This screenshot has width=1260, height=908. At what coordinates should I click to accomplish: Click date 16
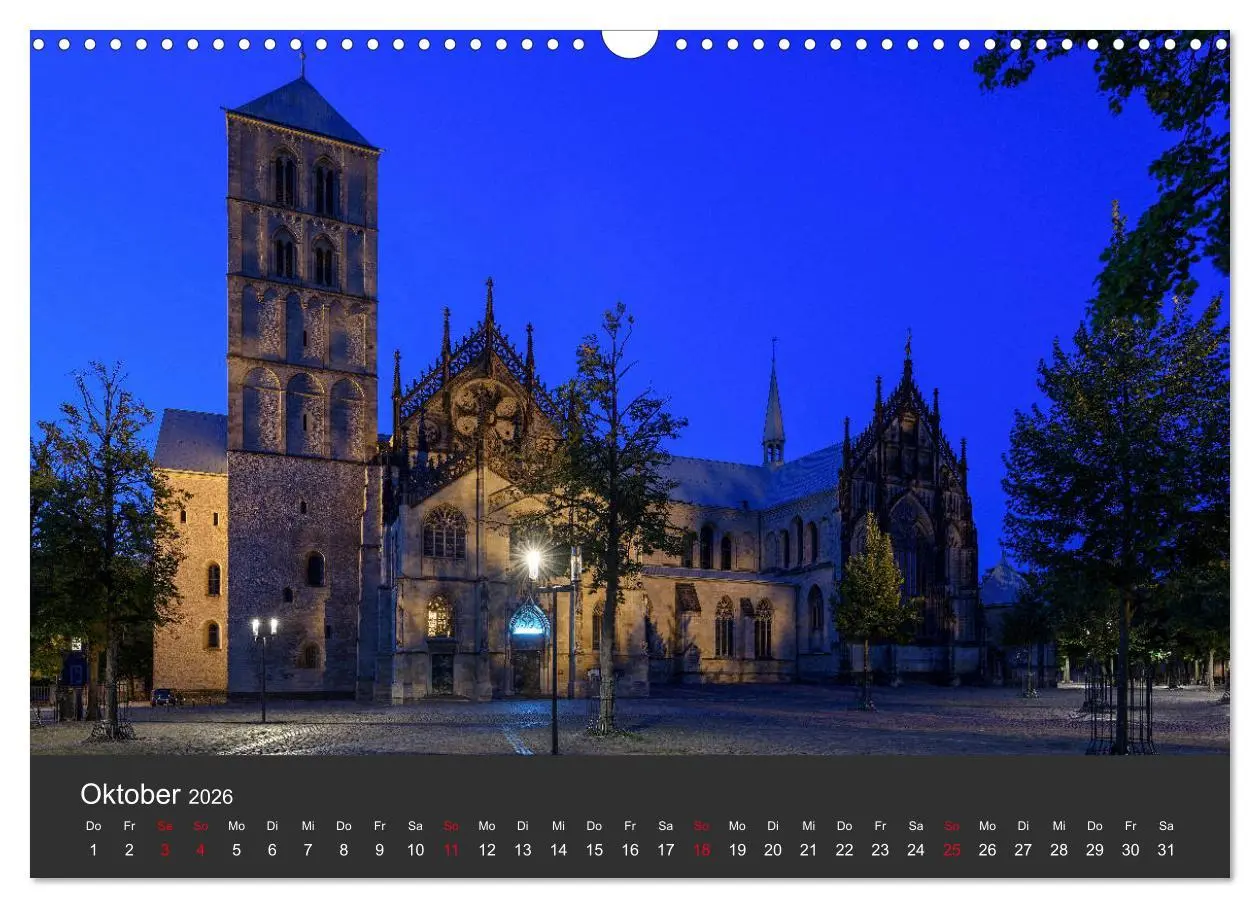tap(630, 850)
